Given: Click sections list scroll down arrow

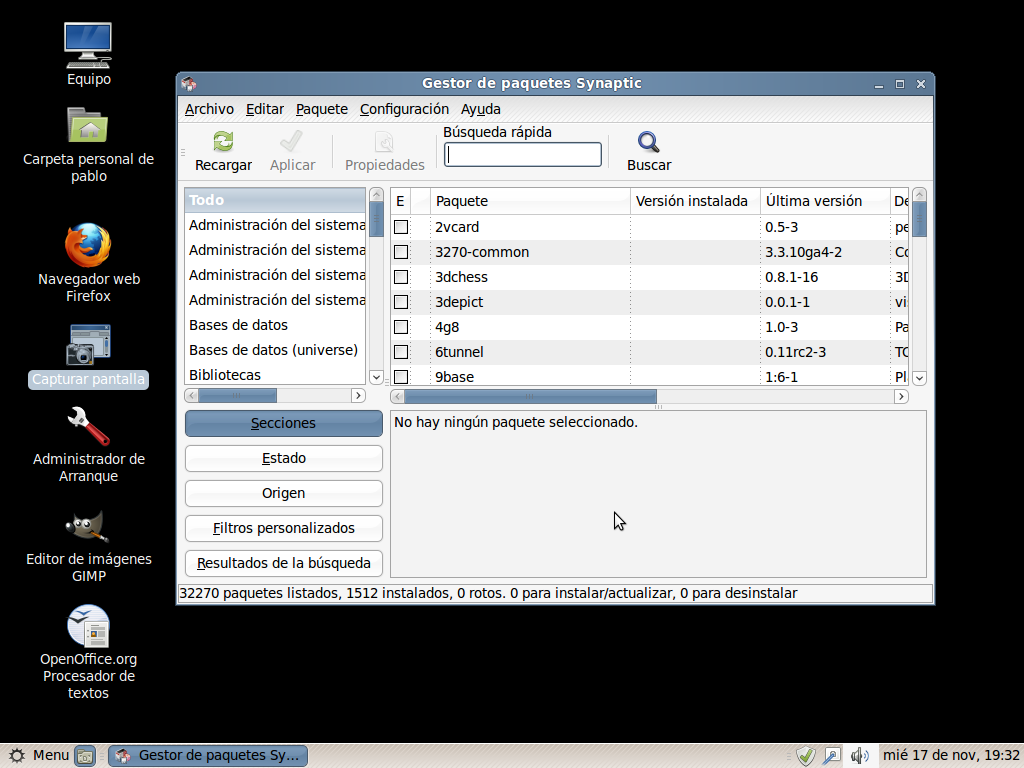Looking at the screenshot, I should [x=376, y=377].
